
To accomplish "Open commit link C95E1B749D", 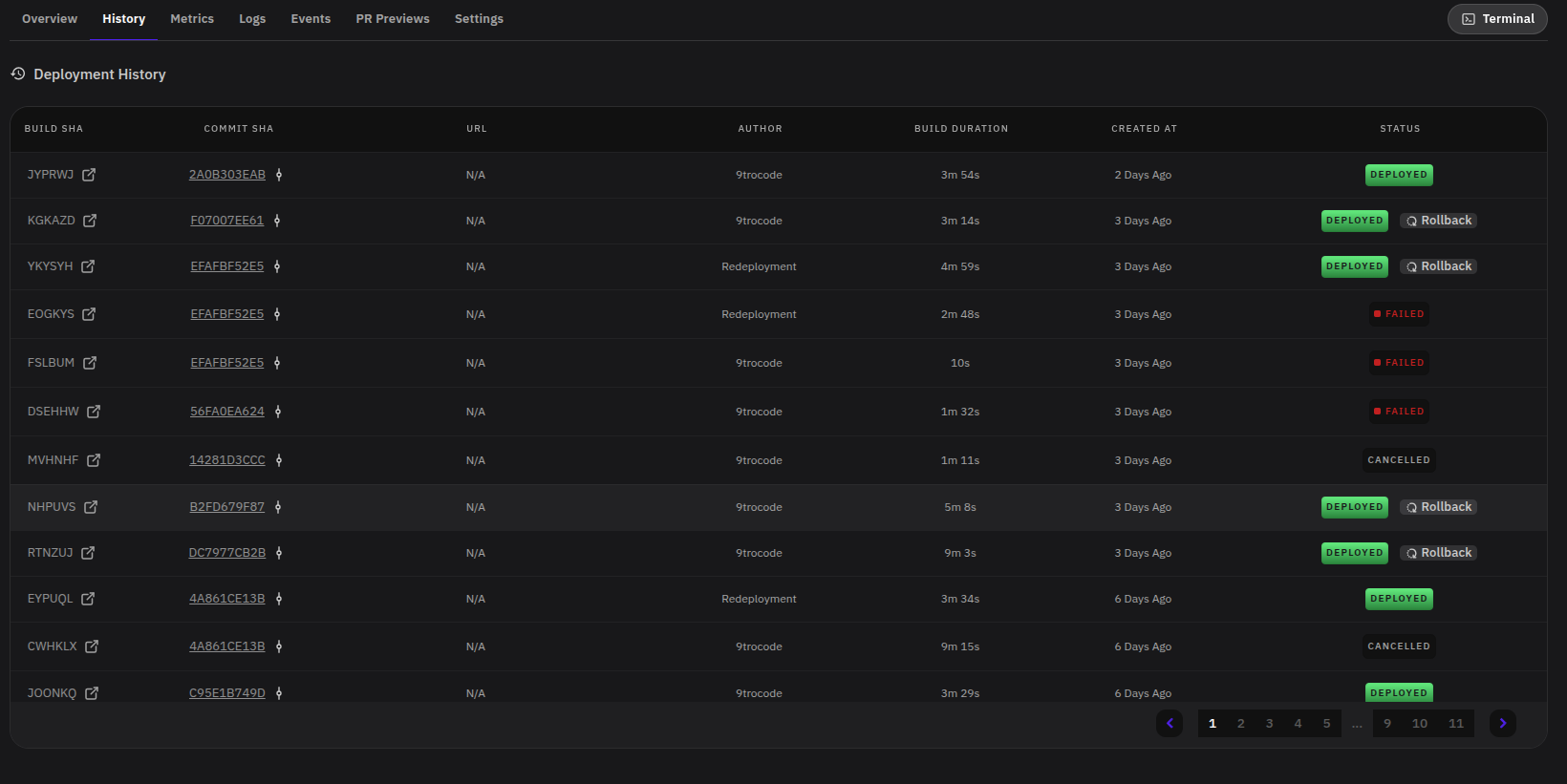I will (x=227, y=693).
